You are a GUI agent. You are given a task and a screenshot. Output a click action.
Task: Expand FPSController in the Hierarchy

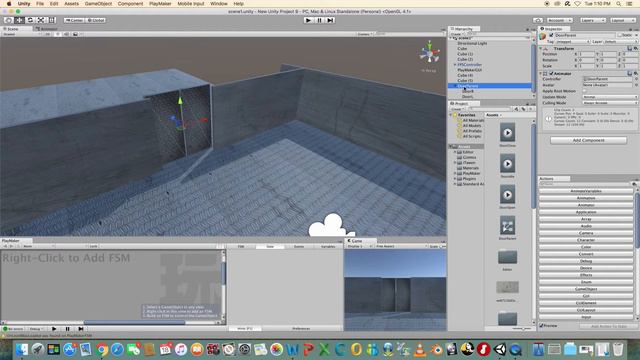pos(455,64)
